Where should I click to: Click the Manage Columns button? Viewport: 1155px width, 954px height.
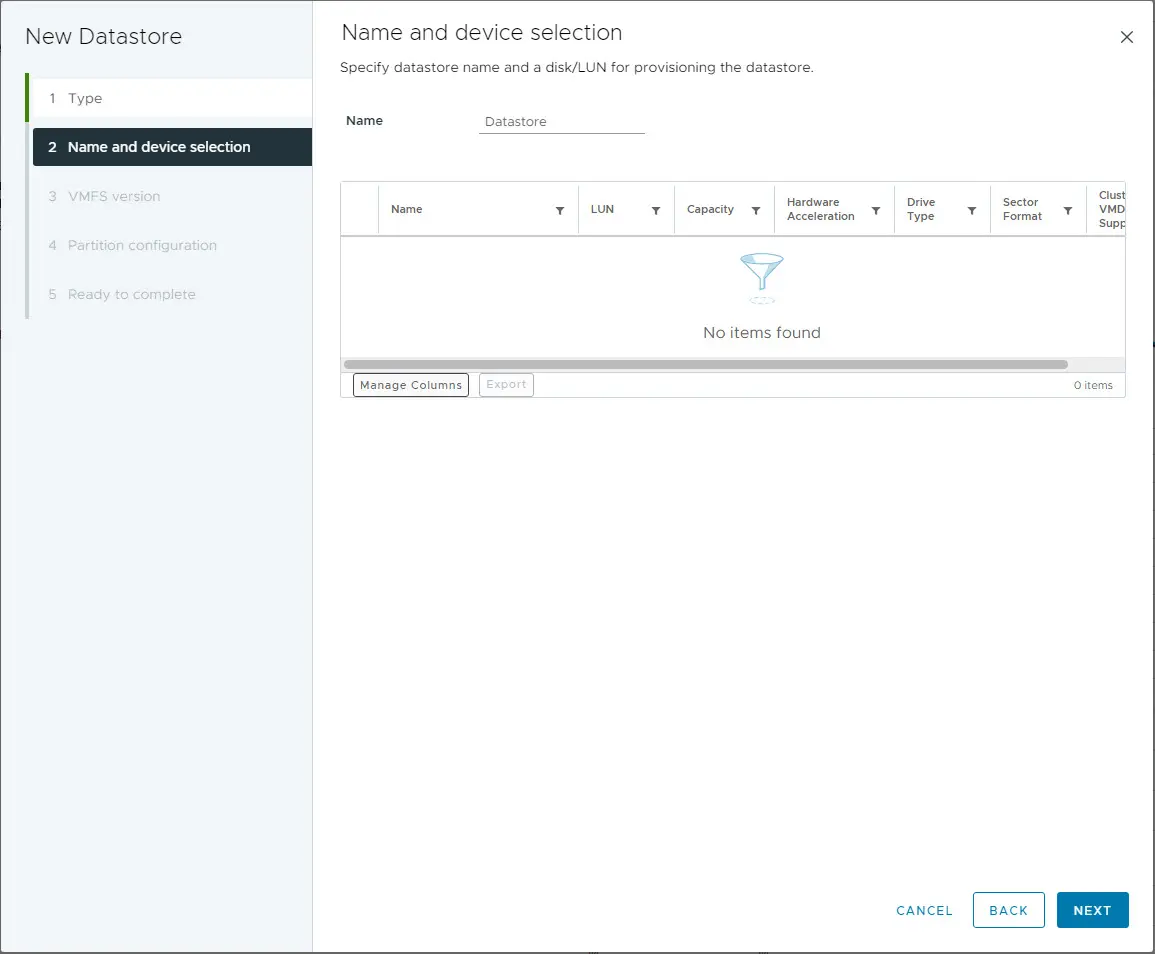[411, 385]
